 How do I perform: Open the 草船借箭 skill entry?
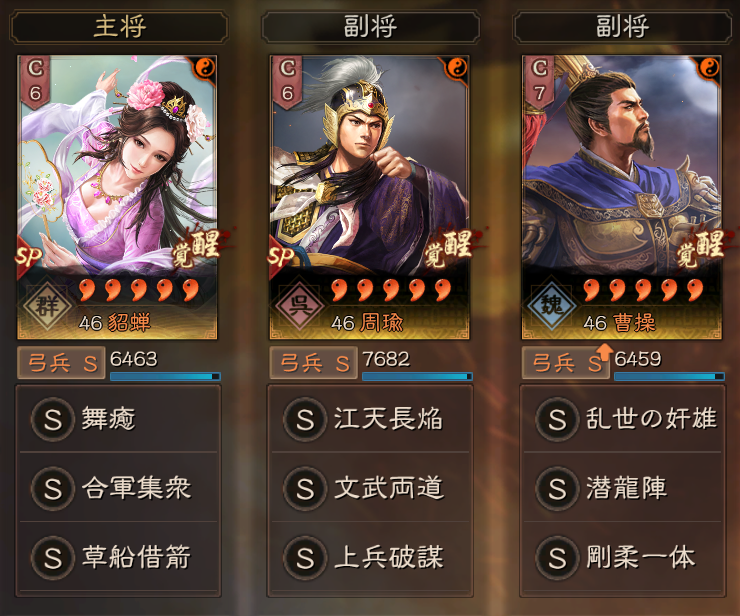pyautogui.click(x=118, y=557)
